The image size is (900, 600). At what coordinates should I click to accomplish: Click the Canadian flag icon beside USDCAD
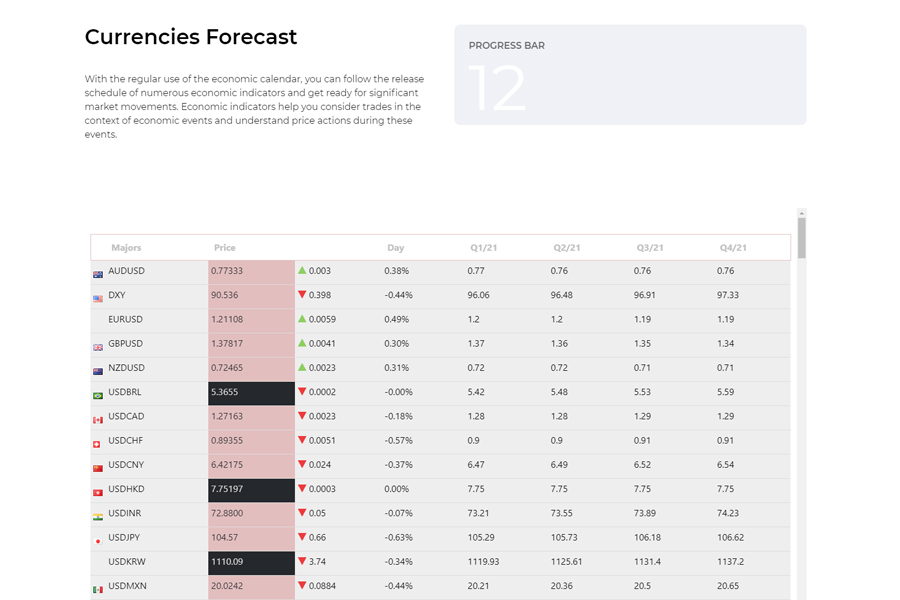pos(98,419)
